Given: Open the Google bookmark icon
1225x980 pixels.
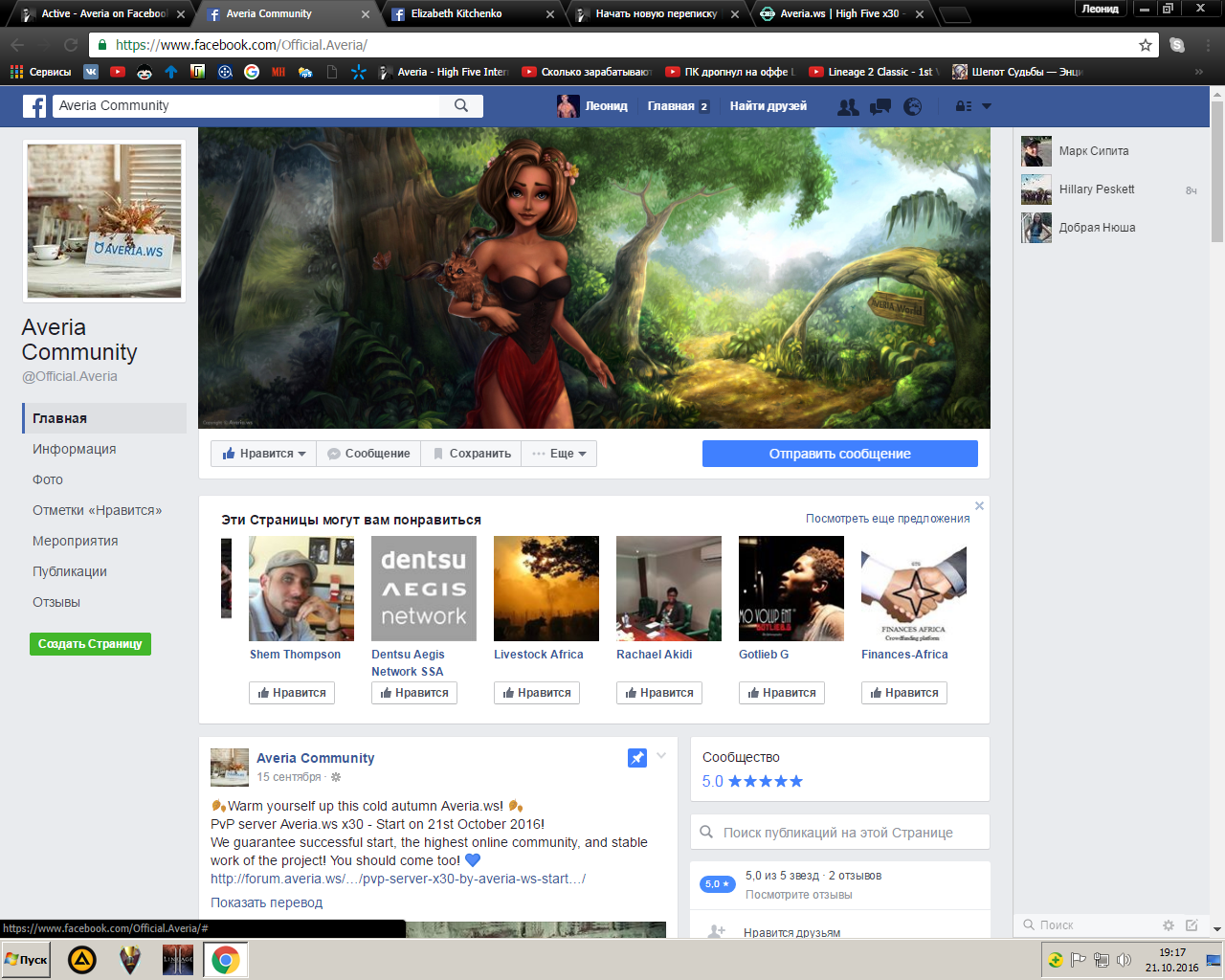Looking at the screenshot, I should [x=252, y=72].
